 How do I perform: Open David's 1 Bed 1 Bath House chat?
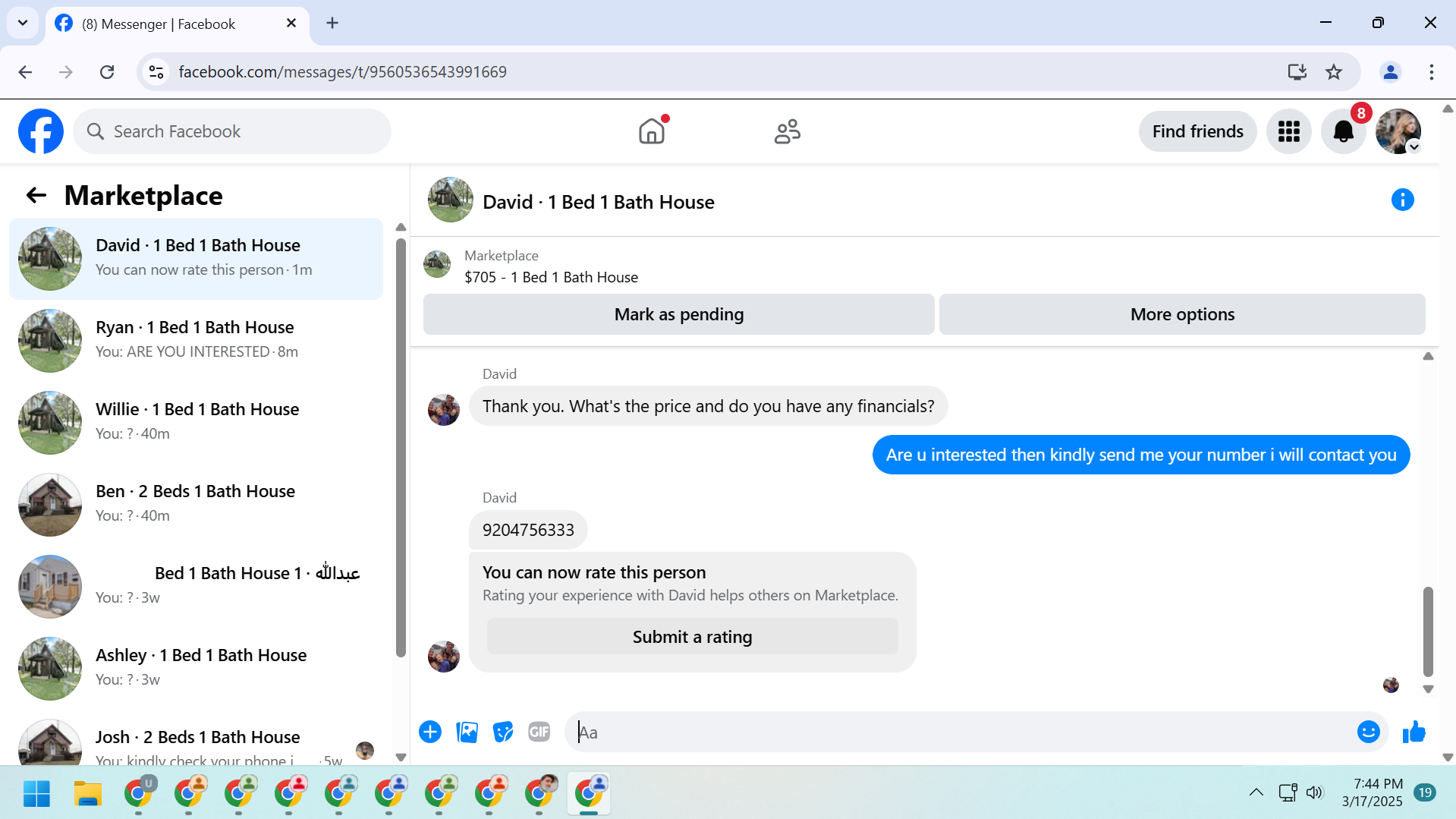coord(196,259)
